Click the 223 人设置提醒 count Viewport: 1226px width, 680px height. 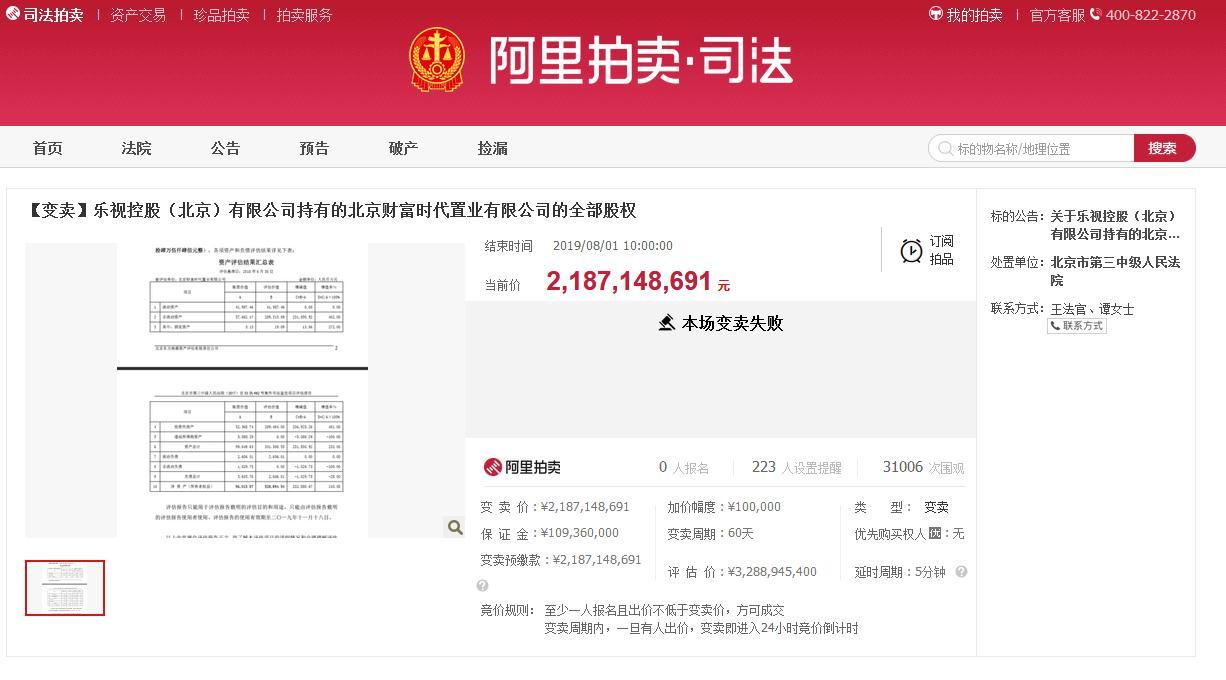(797, 467)
